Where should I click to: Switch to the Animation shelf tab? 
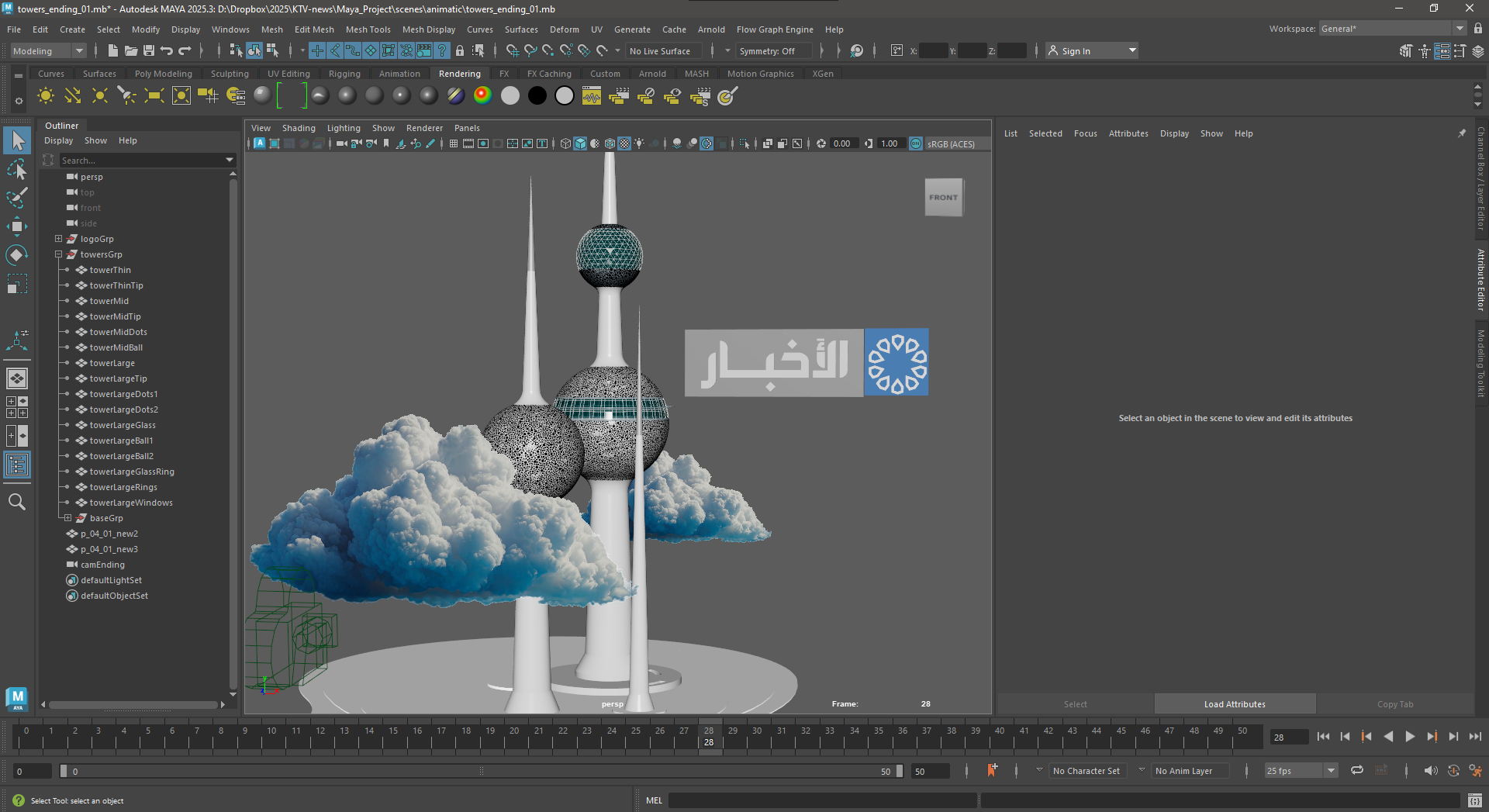click(x=399, y=74)
